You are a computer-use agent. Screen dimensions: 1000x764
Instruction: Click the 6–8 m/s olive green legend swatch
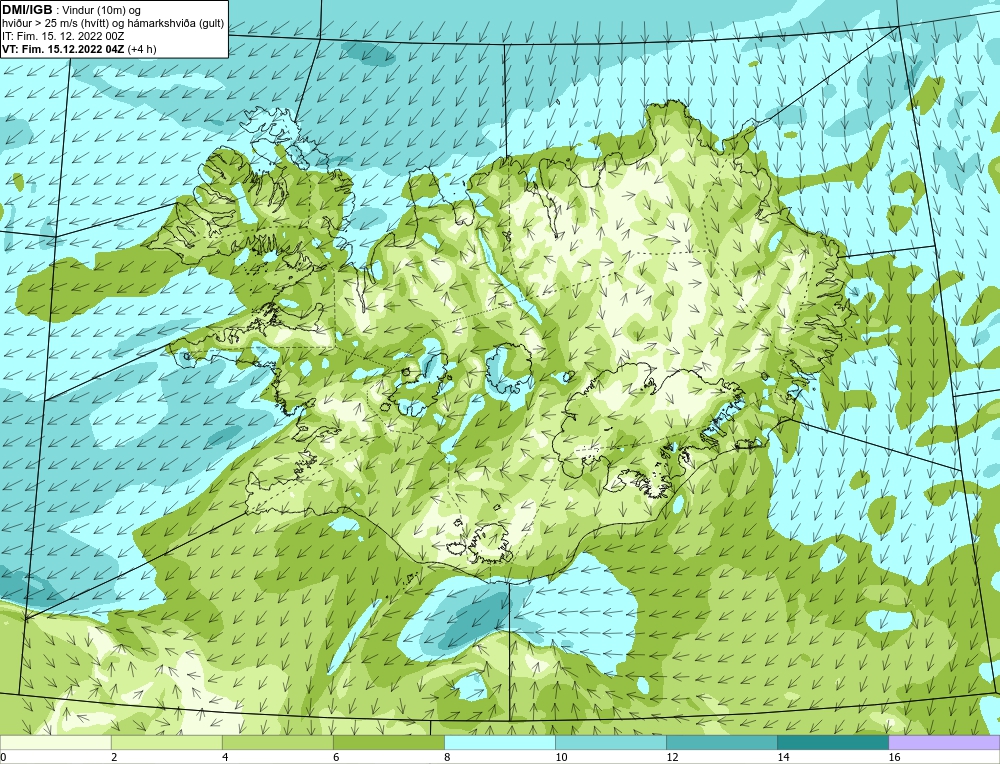(x=388, y=742)
